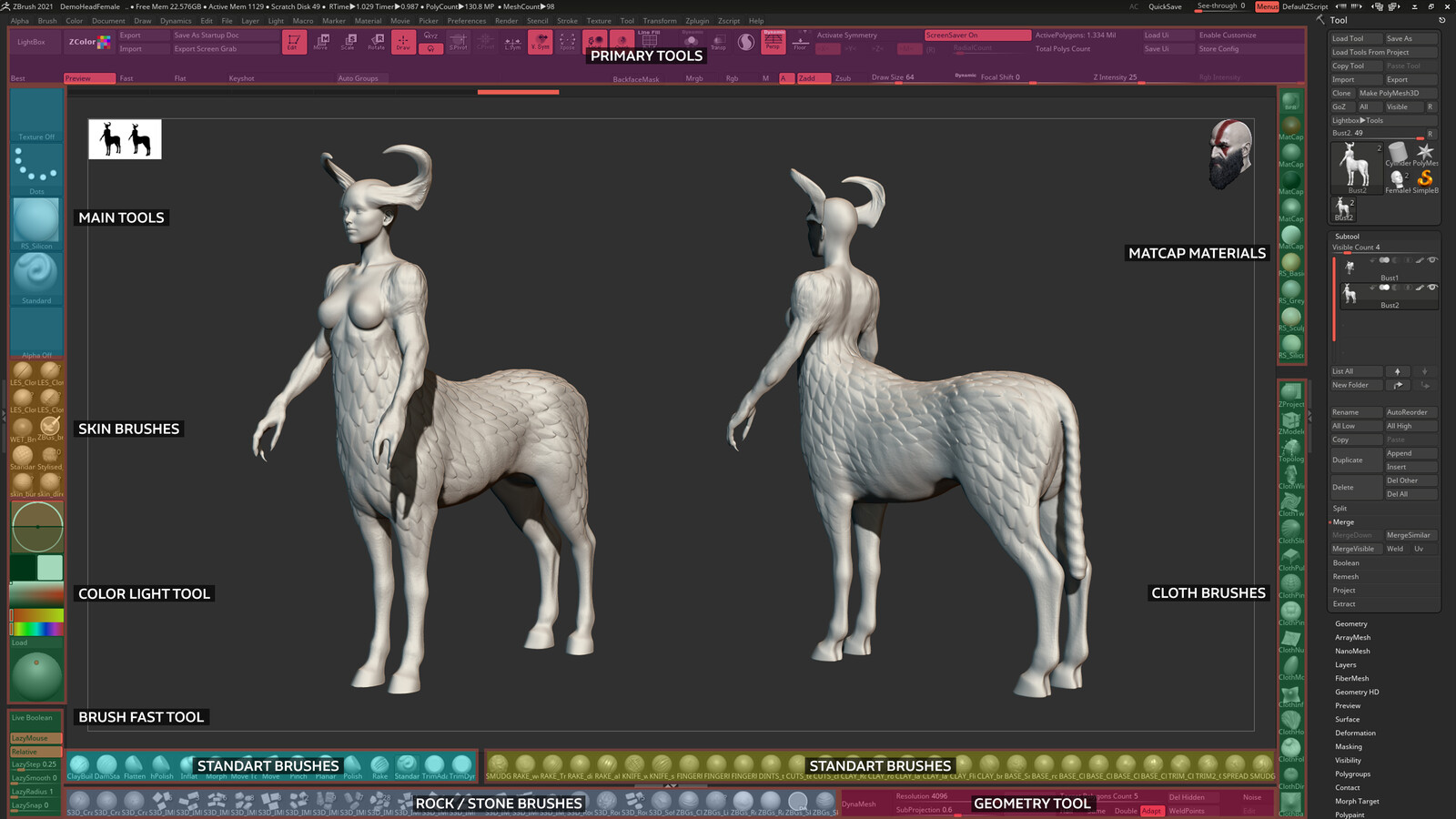Click the S.Pivot icon

[x=458, y=42]
